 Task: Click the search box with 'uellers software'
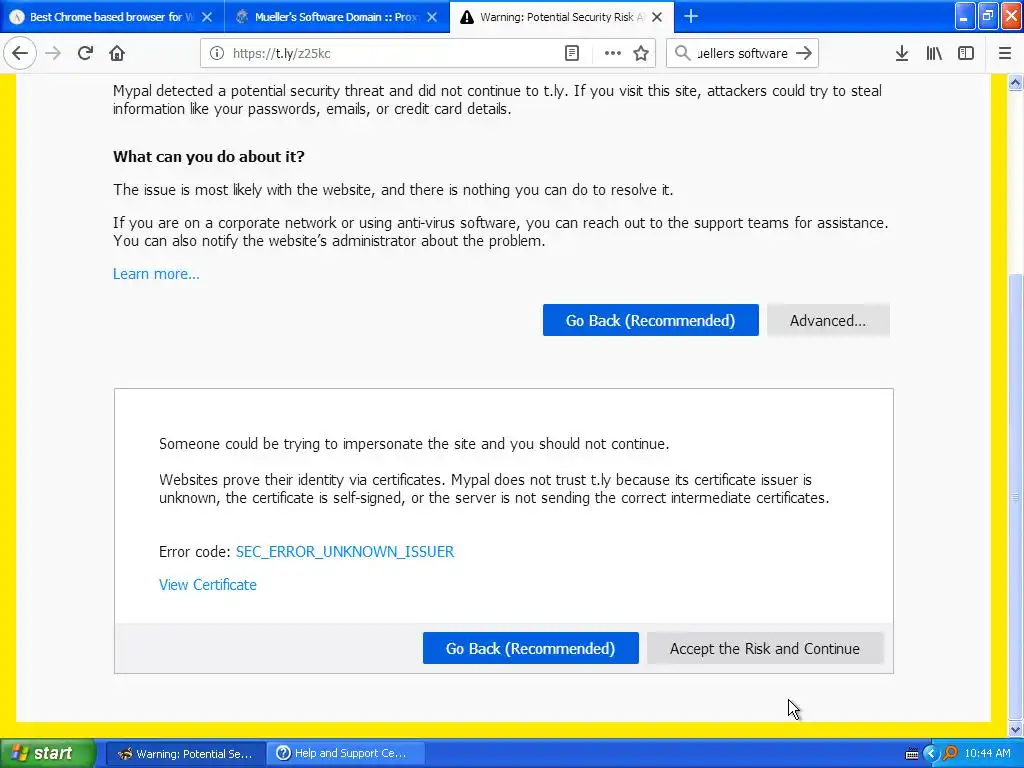[x=742, y=53]
